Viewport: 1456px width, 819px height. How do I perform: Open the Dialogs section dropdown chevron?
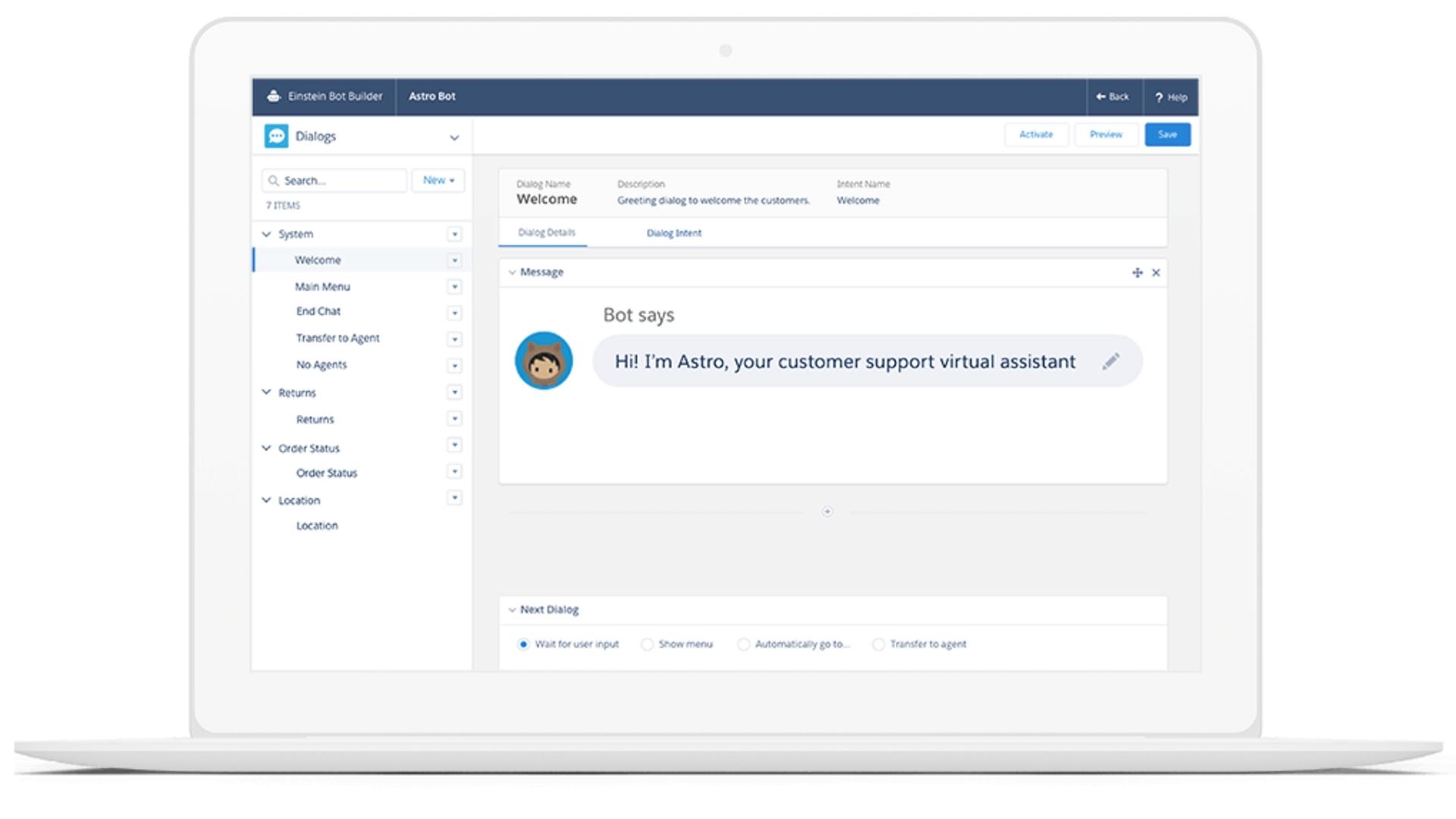point(454,137)
